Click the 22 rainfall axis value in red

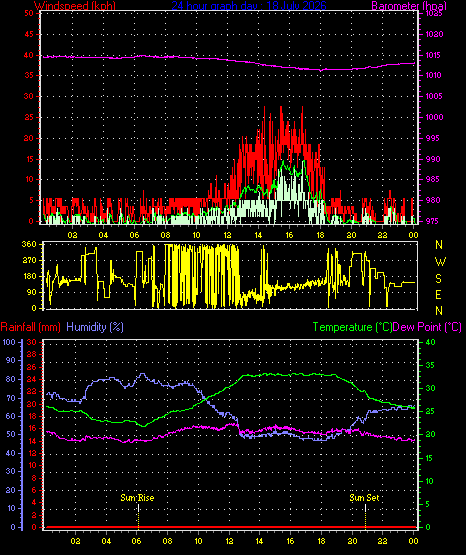(32, 391)
